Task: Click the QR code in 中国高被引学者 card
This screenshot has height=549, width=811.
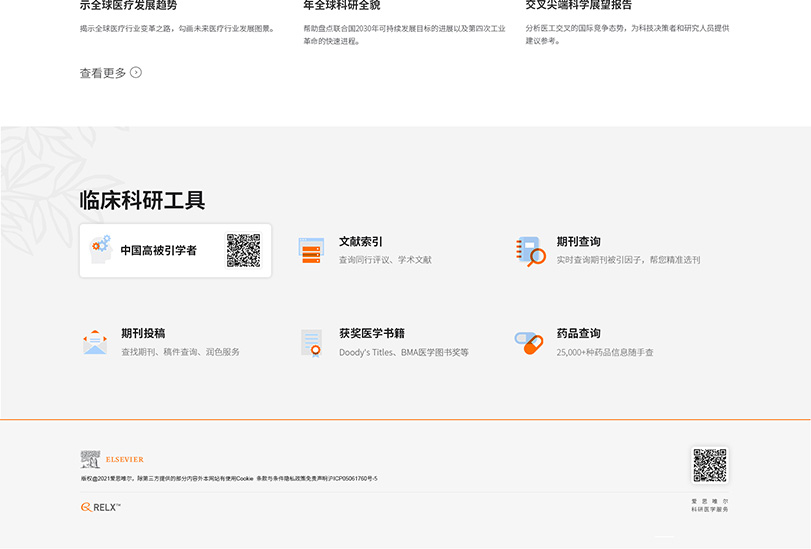Action: point(243,250)
